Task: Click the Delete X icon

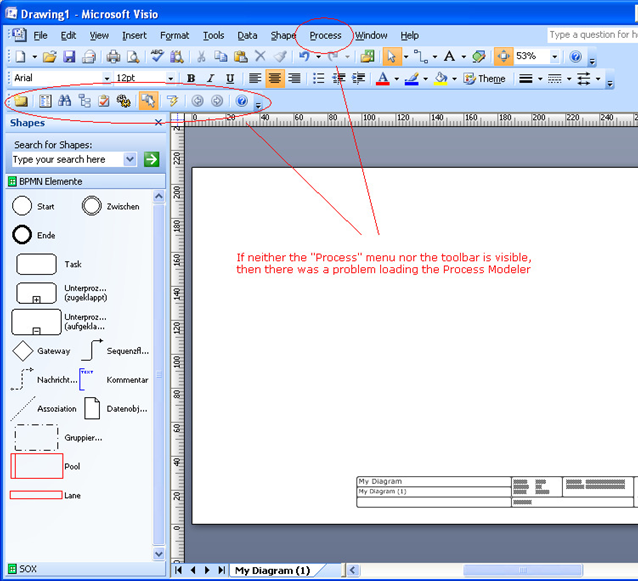Action: (260, 56)
